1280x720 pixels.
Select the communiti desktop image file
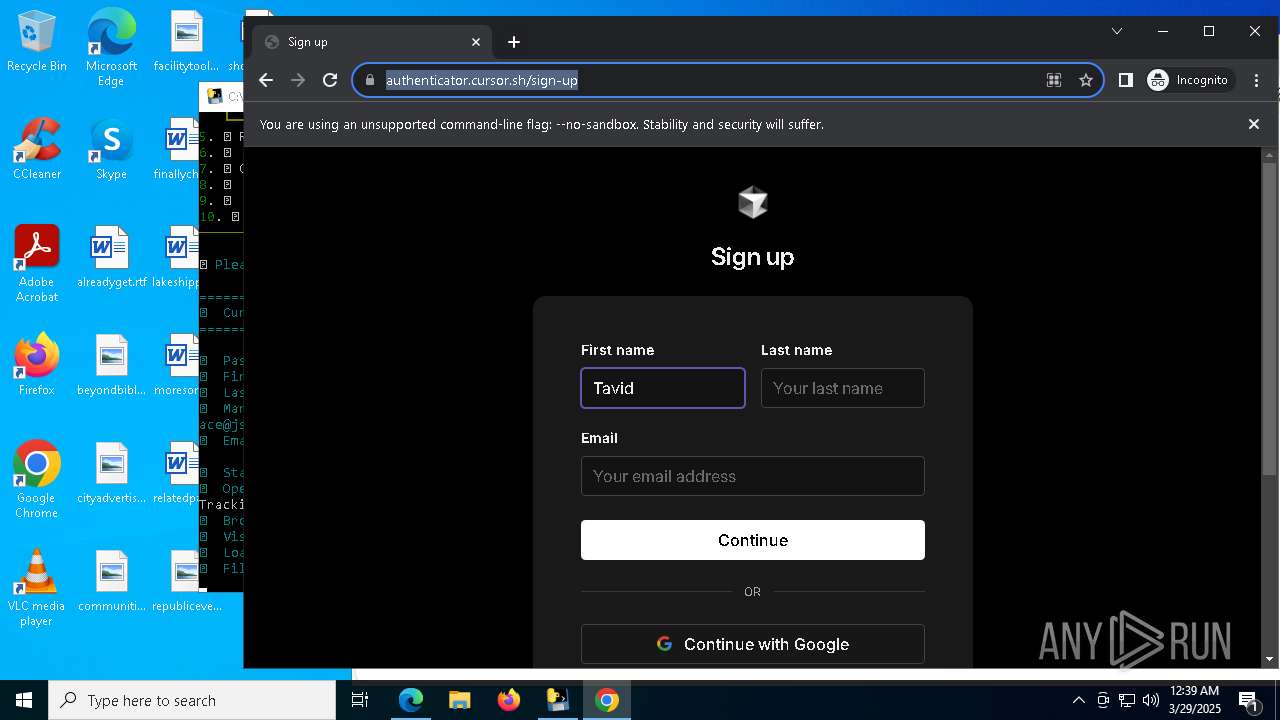coord(111,581)
